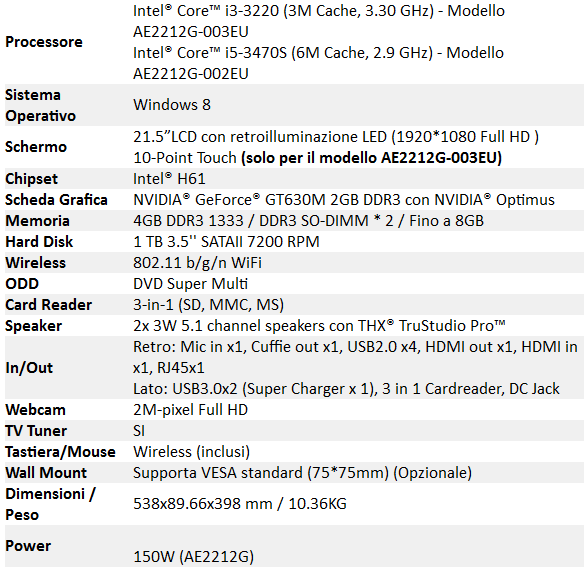The height and width of the screenshot is (570, 584).
Task: Click the Memoria row label
Action: (x=38, y=221)
